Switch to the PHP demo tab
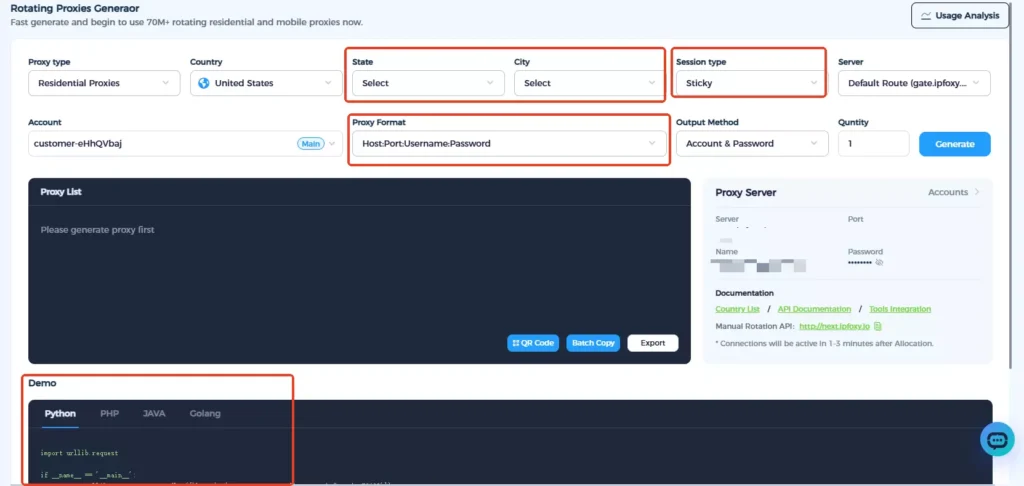Image resolution: width=1024 pixels, height=486 pixels. pos(109,413)
